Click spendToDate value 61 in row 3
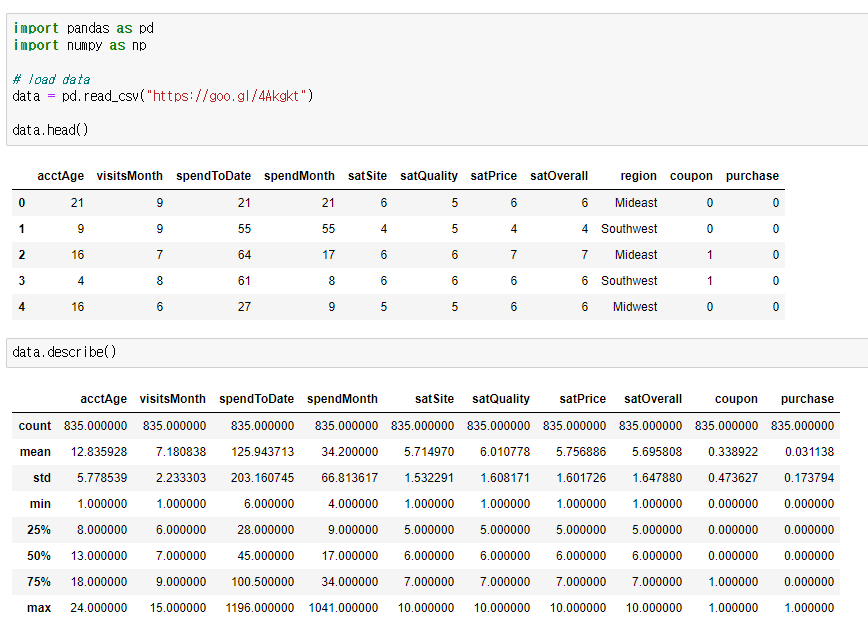The width and height of the screenshot is (868, 630). pos(244,281)
